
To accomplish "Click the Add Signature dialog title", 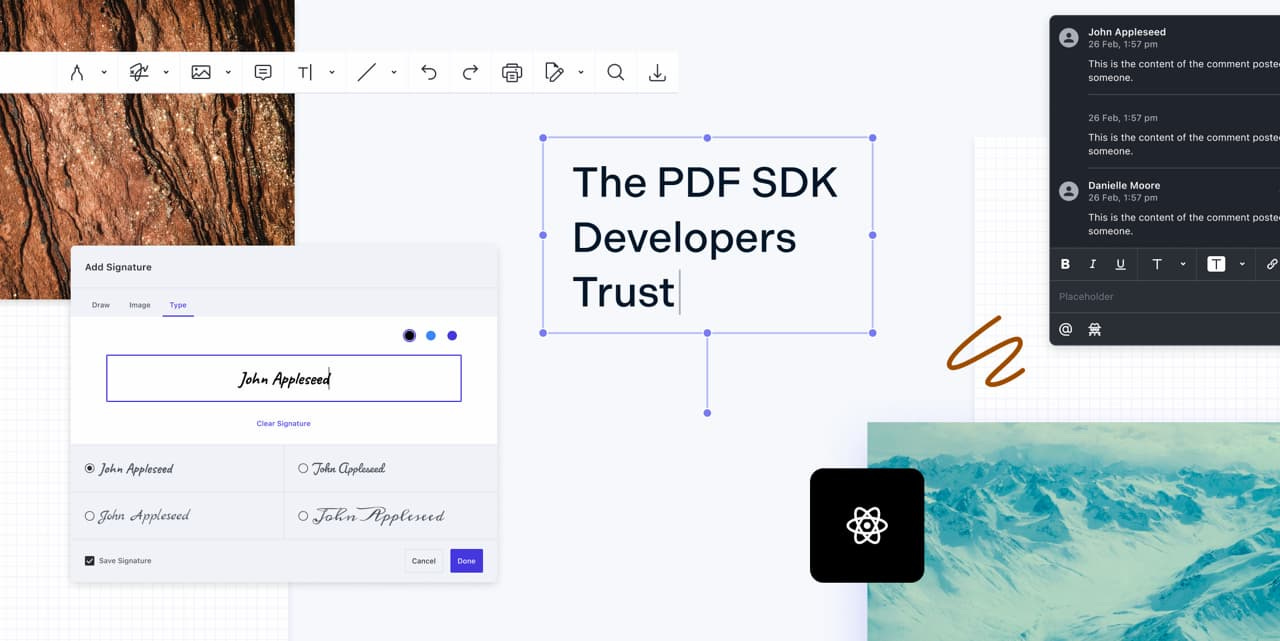I will (118, 267).
